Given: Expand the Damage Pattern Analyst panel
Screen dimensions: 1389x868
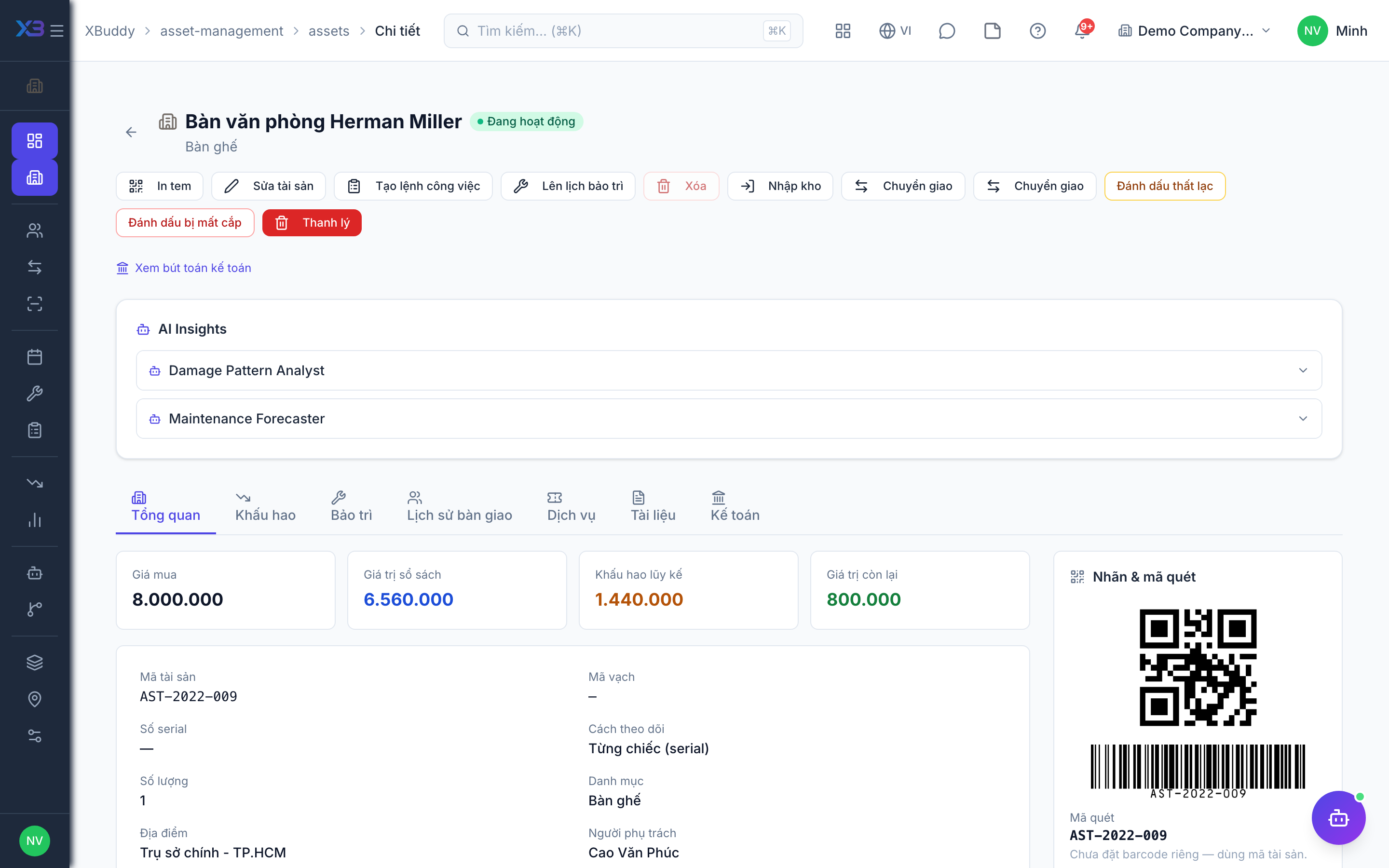Looking at the screenshot, I should click(729, 370).
